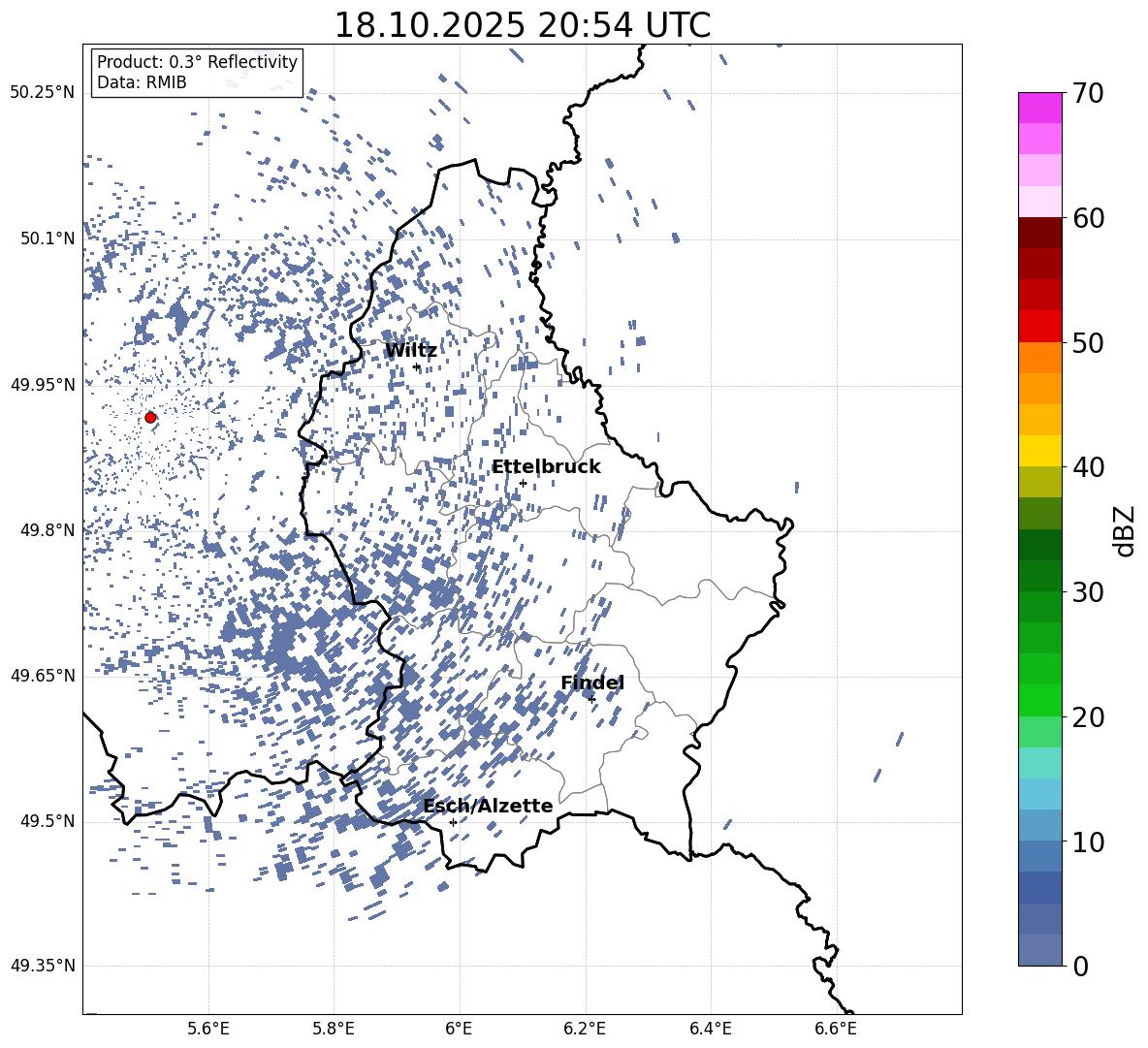Click the dark maroon swatch just below 60 dBZ
1148x1048 pixels.
pyautogui.click(x=1039, y=233)
